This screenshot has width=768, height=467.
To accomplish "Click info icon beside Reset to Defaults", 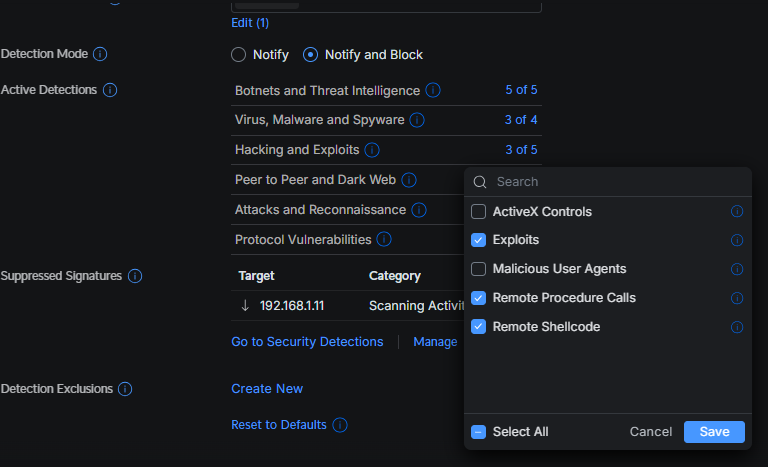I will [x=340, y=425].
